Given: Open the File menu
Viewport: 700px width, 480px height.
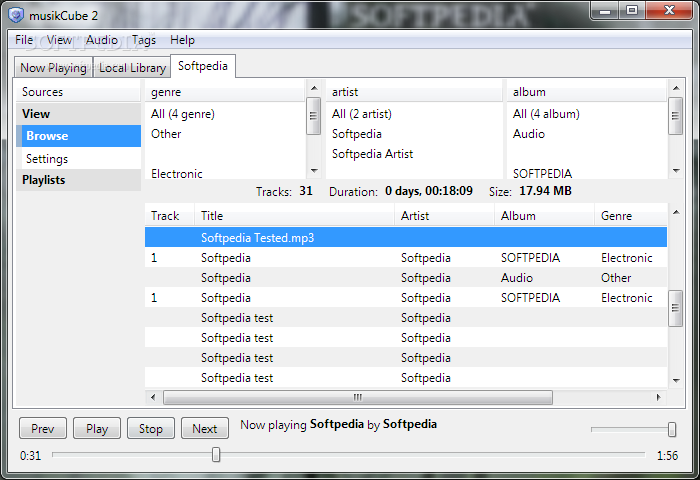Looking at the screenshot, I should (24, 40).
